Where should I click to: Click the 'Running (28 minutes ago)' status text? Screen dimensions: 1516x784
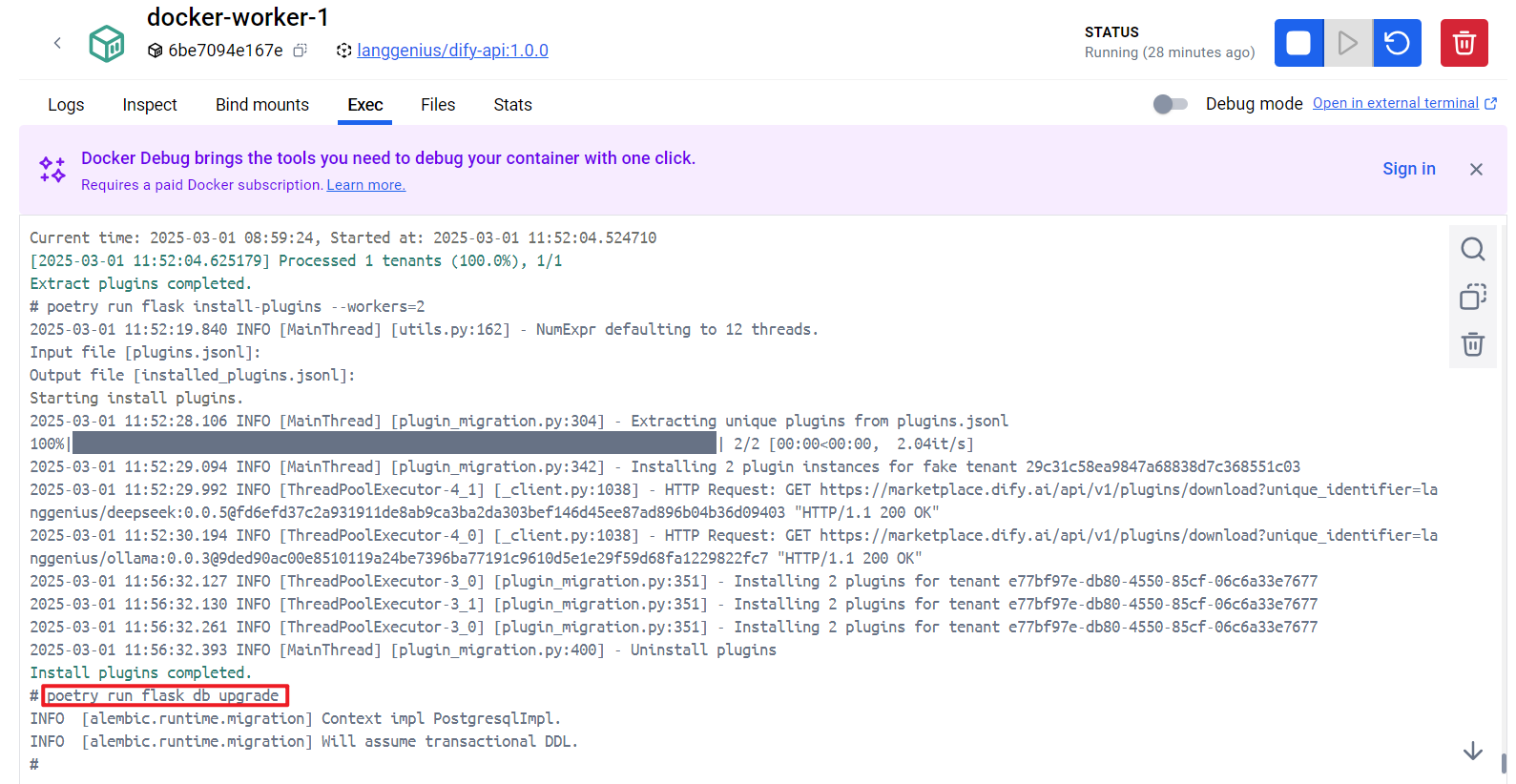coord(1170,52)
